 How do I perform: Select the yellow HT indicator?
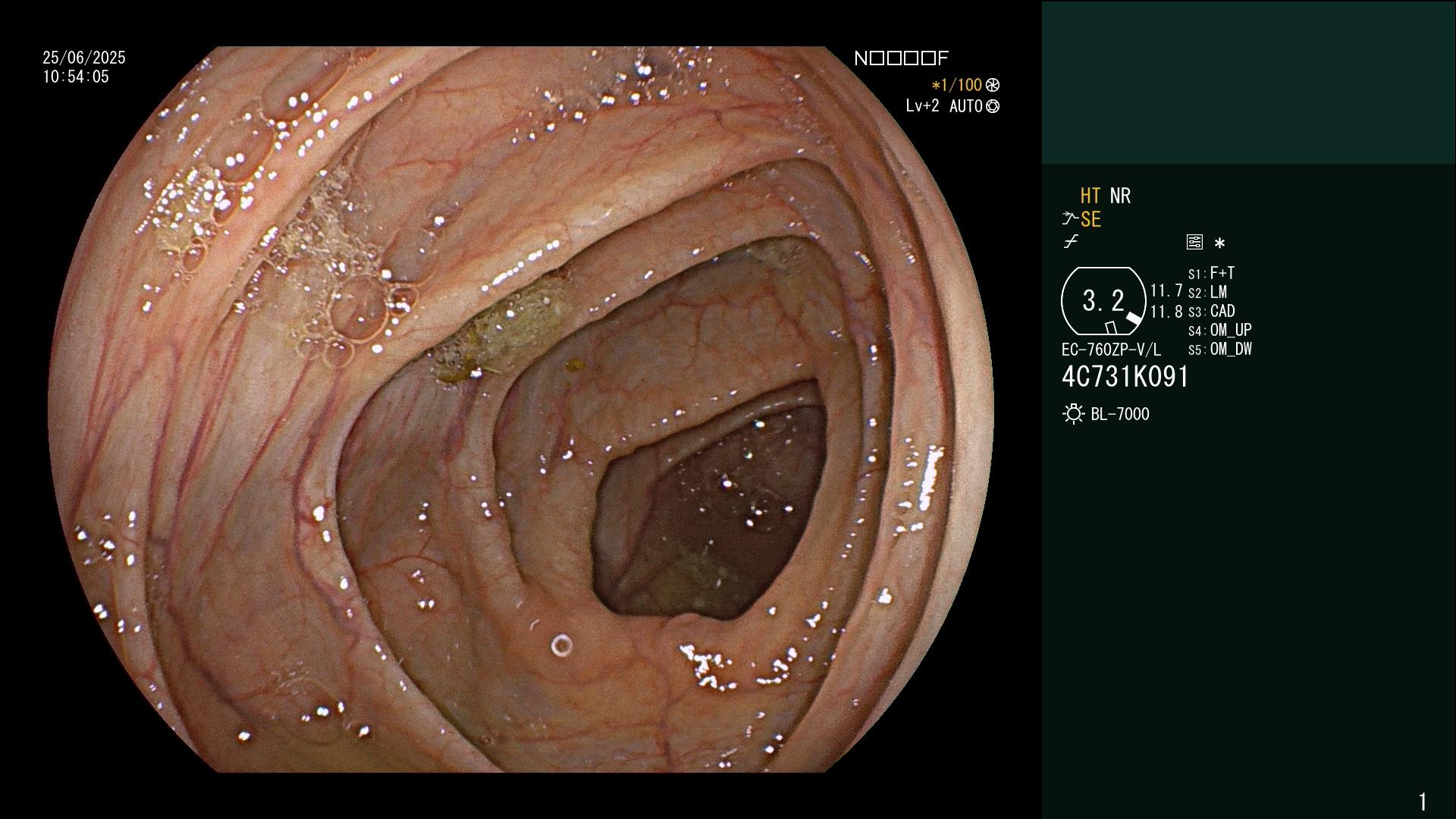(1090, 196)
